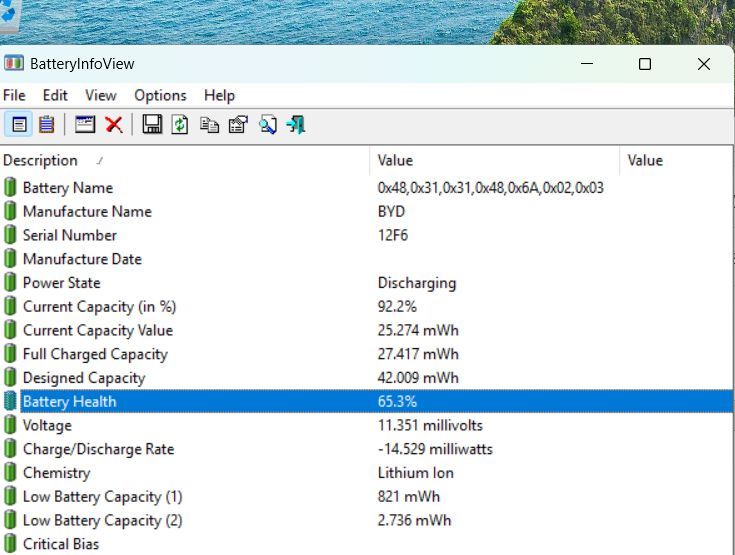This screenshot has width=735, height=555.
Task: Open battery log view clipboard icon
Action: (46, 124)
